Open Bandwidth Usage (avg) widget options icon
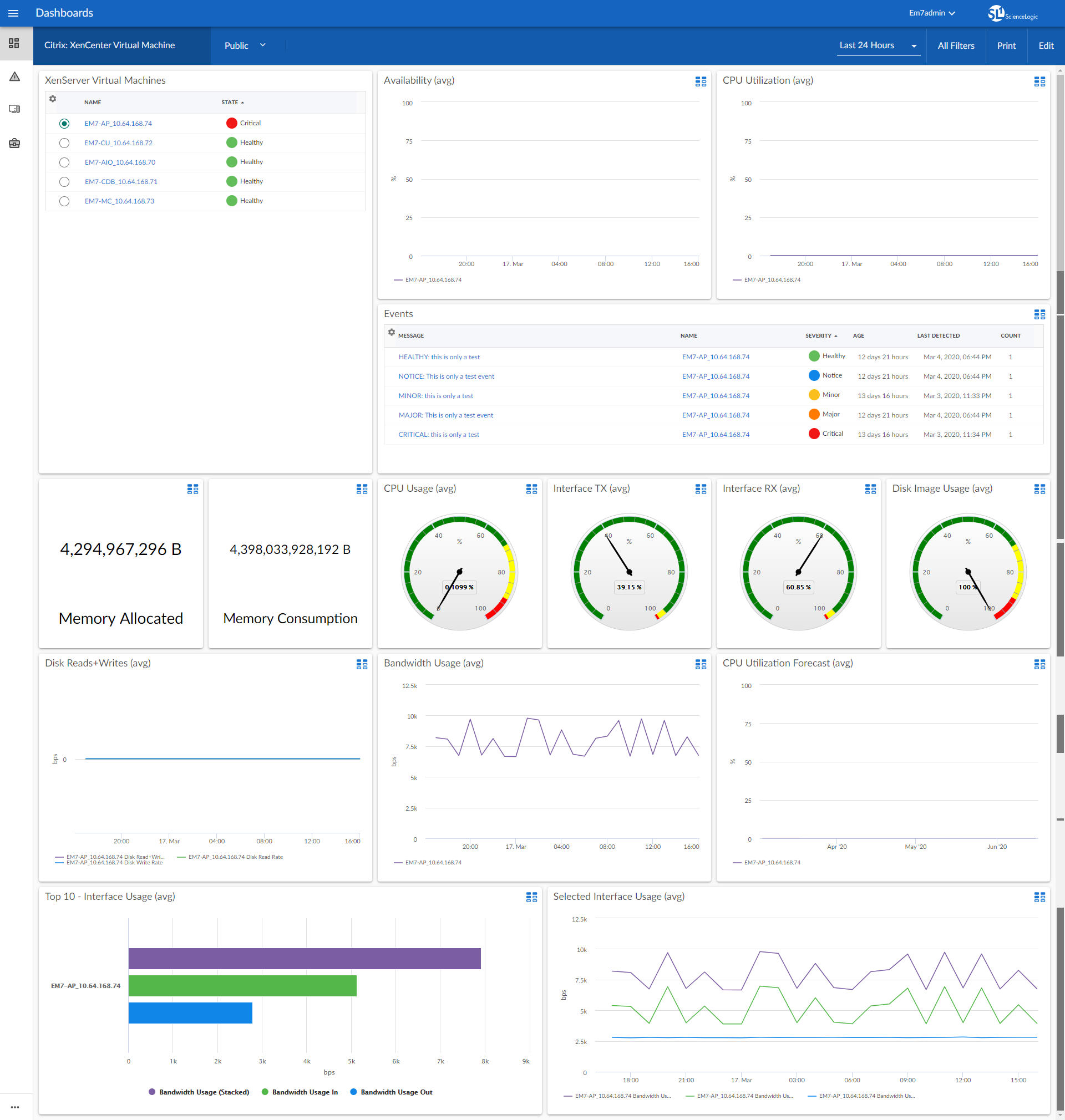 point(701,664)
